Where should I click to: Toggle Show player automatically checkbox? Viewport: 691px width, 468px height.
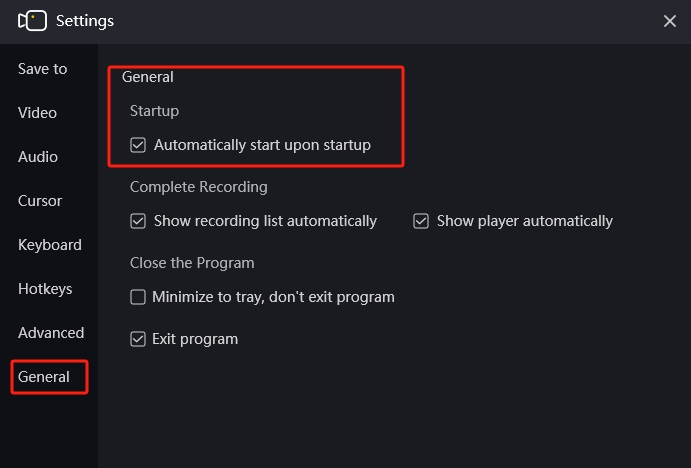pyautogui.click(x=421, y=221)
